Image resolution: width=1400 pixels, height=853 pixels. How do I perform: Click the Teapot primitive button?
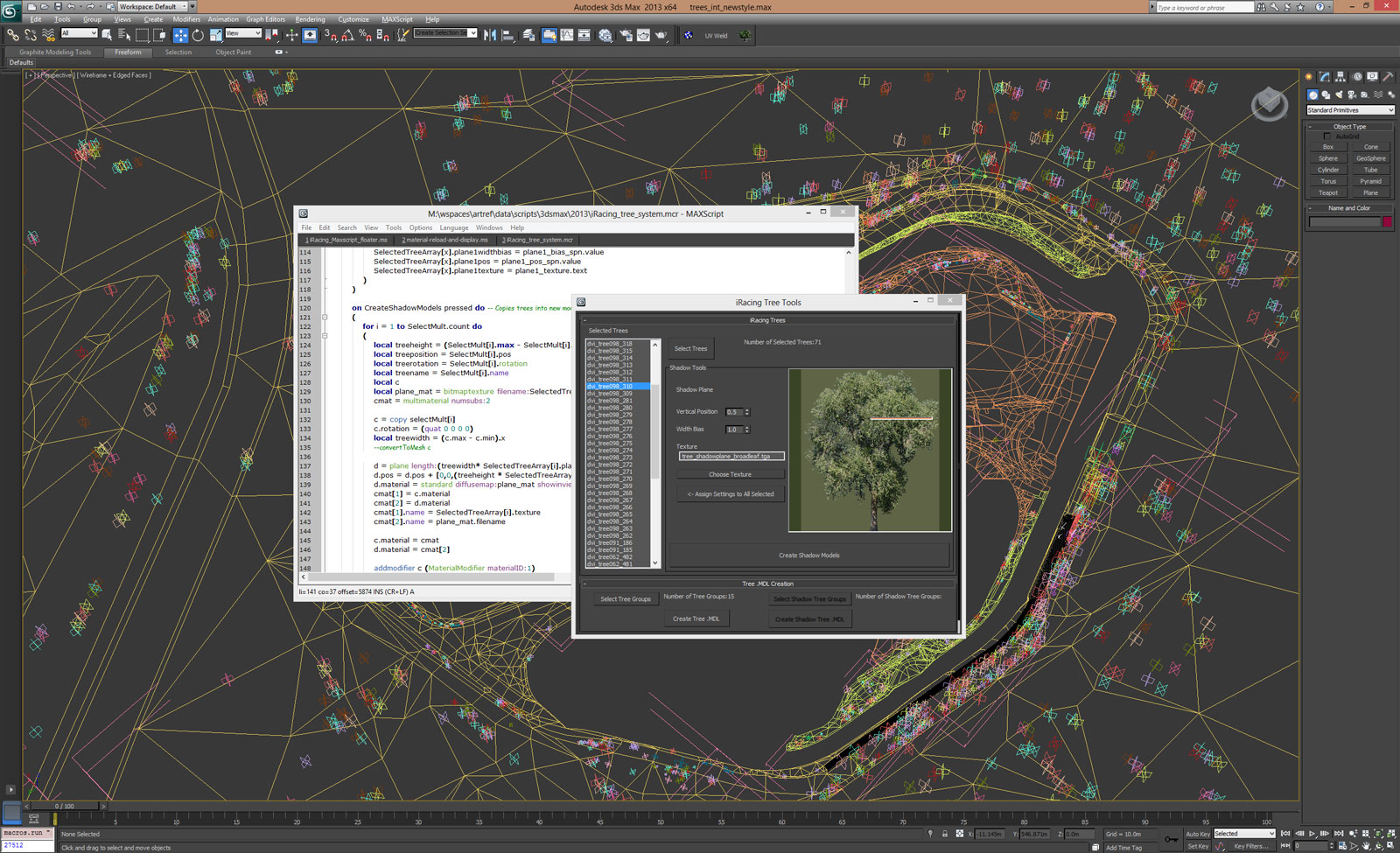1328,192
